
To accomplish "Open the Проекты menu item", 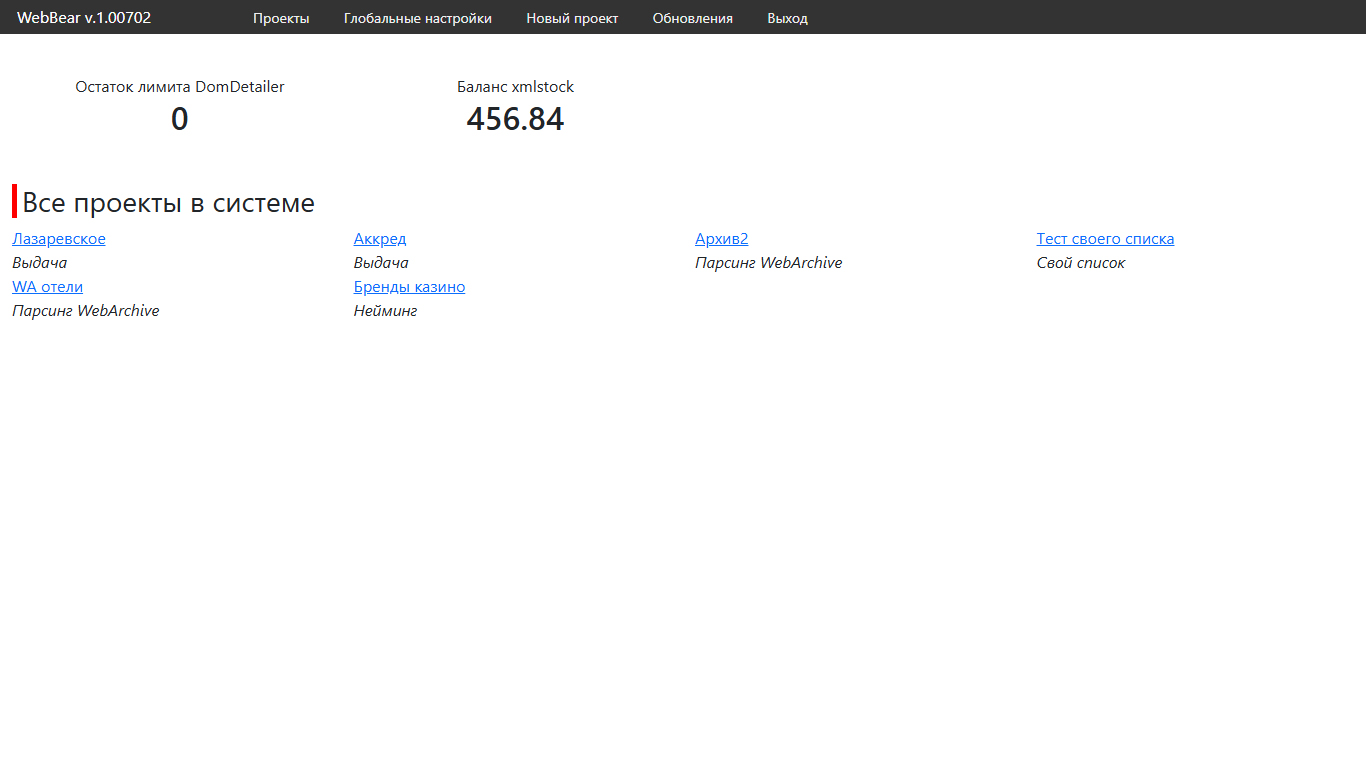I will 281,18.
